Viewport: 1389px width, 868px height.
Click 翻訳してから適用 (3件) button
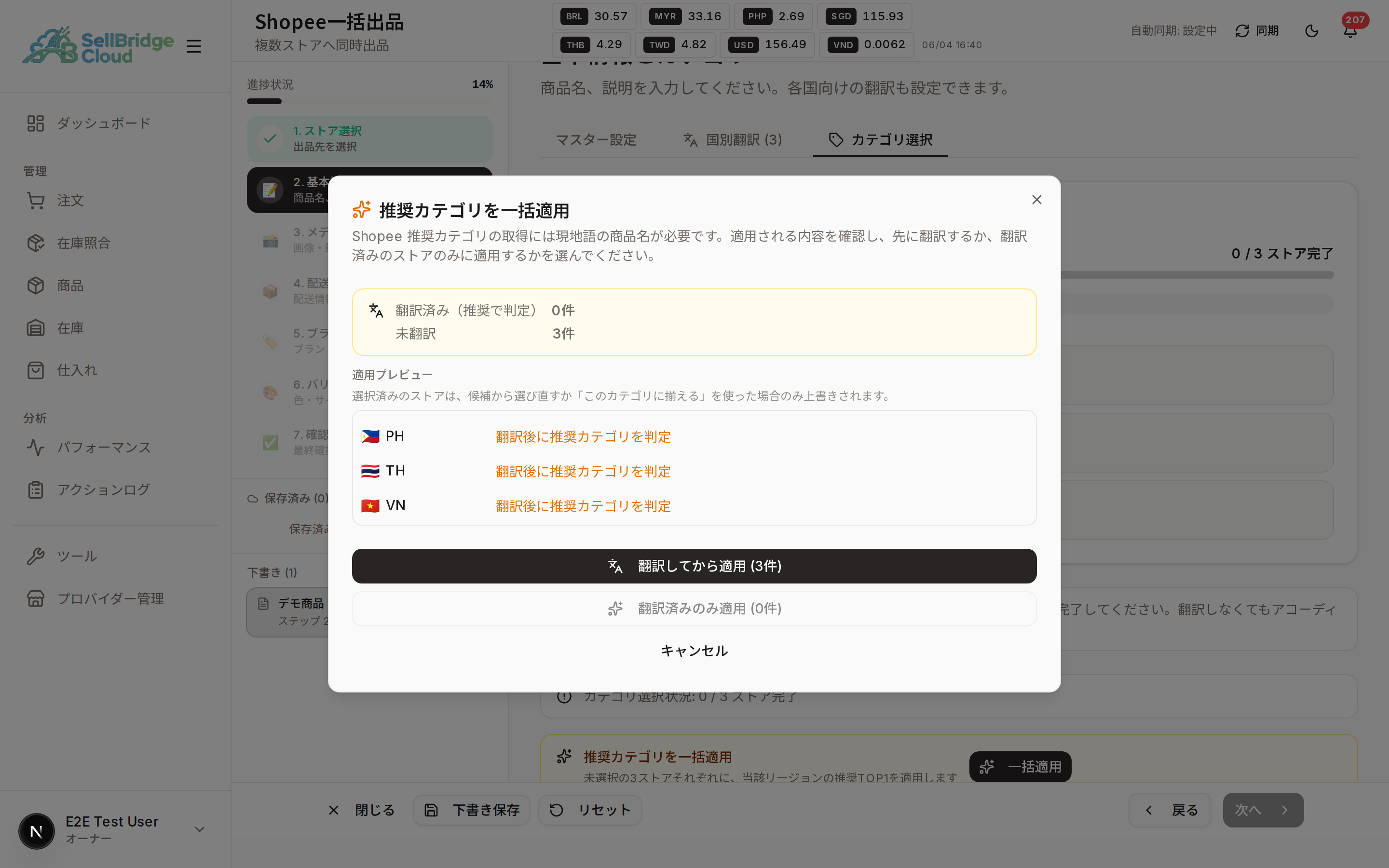(694, 566)
